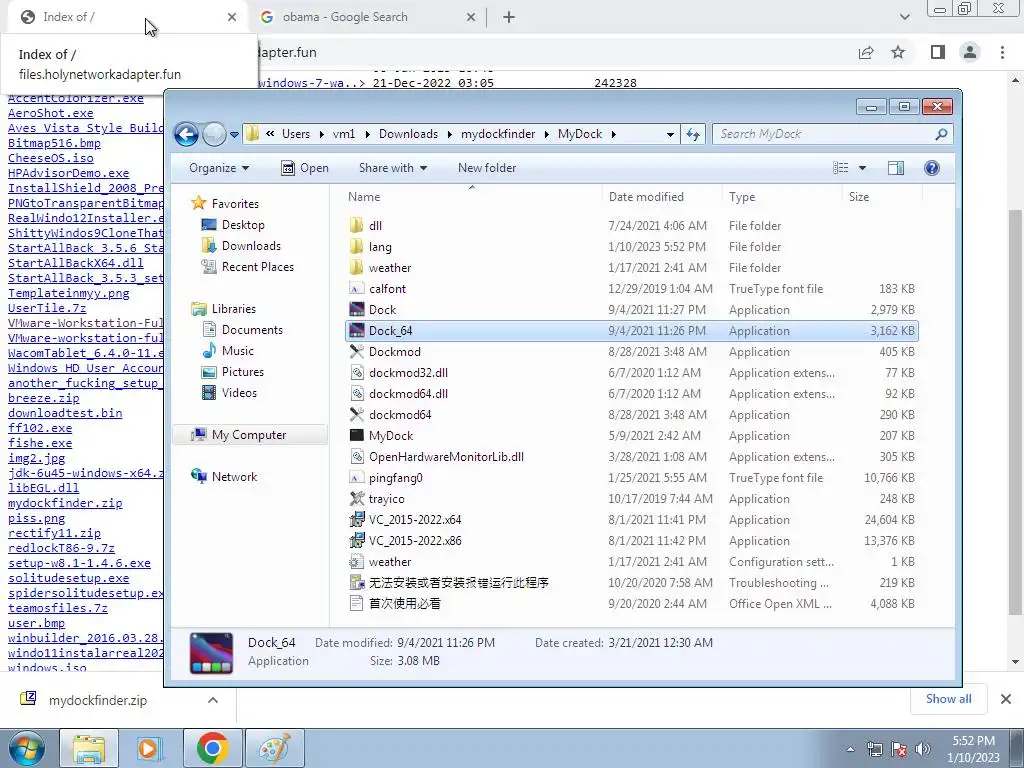Select Recent Places in navigation pane
The width and height of the screenshot is (1024, 768).
pos(248,266)
